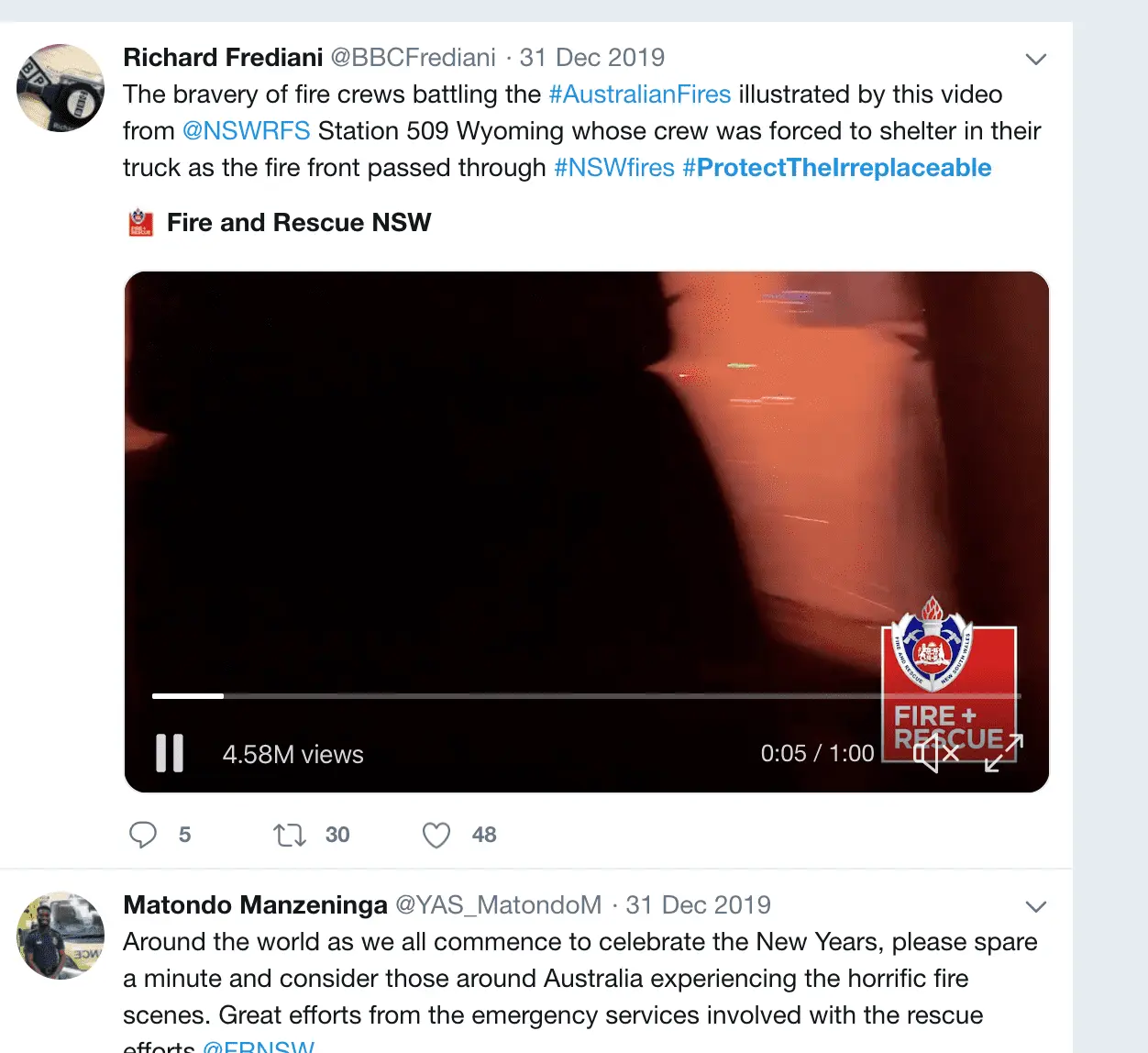Open Matondo Manzeninga's profile avatar
Screen dimensions: 1148x1053
click(x=61, y=936)
